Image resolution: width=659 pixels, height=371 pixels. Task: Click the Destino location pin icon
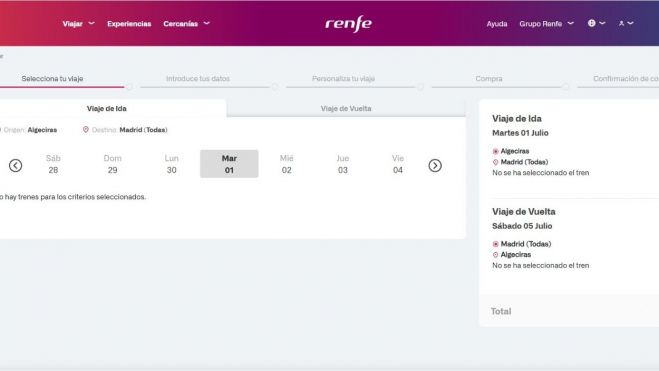(x=86, y=130)
